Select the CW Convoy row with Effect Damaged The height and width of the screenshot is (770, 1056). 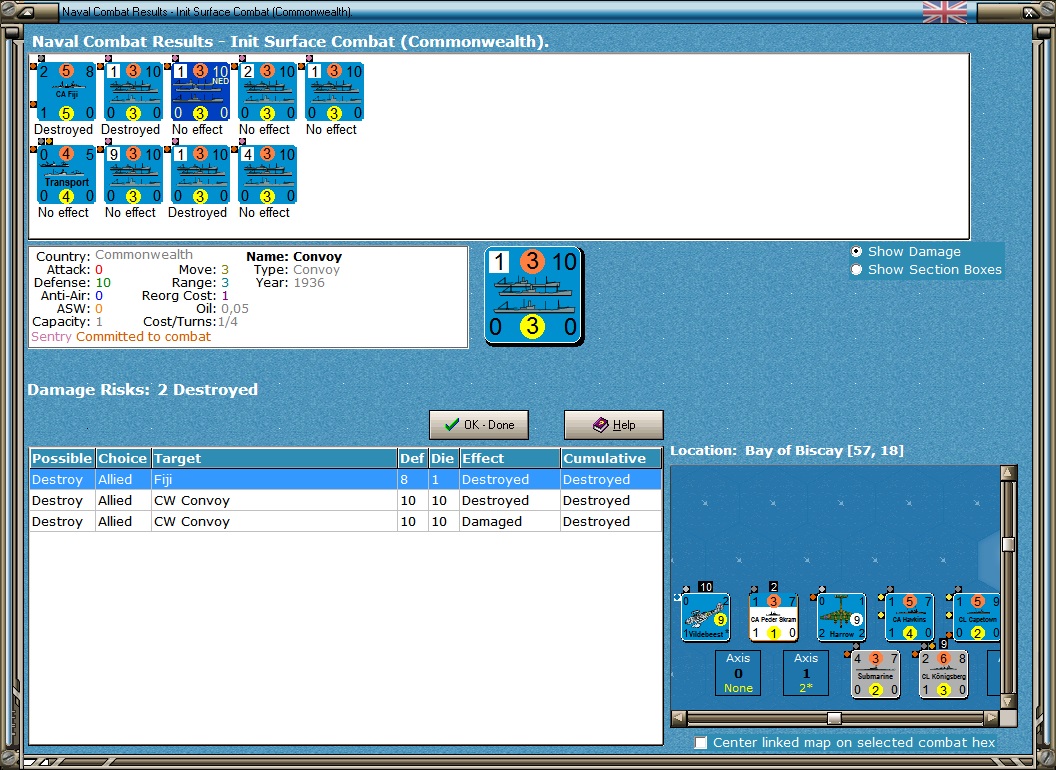click(345, 521)
